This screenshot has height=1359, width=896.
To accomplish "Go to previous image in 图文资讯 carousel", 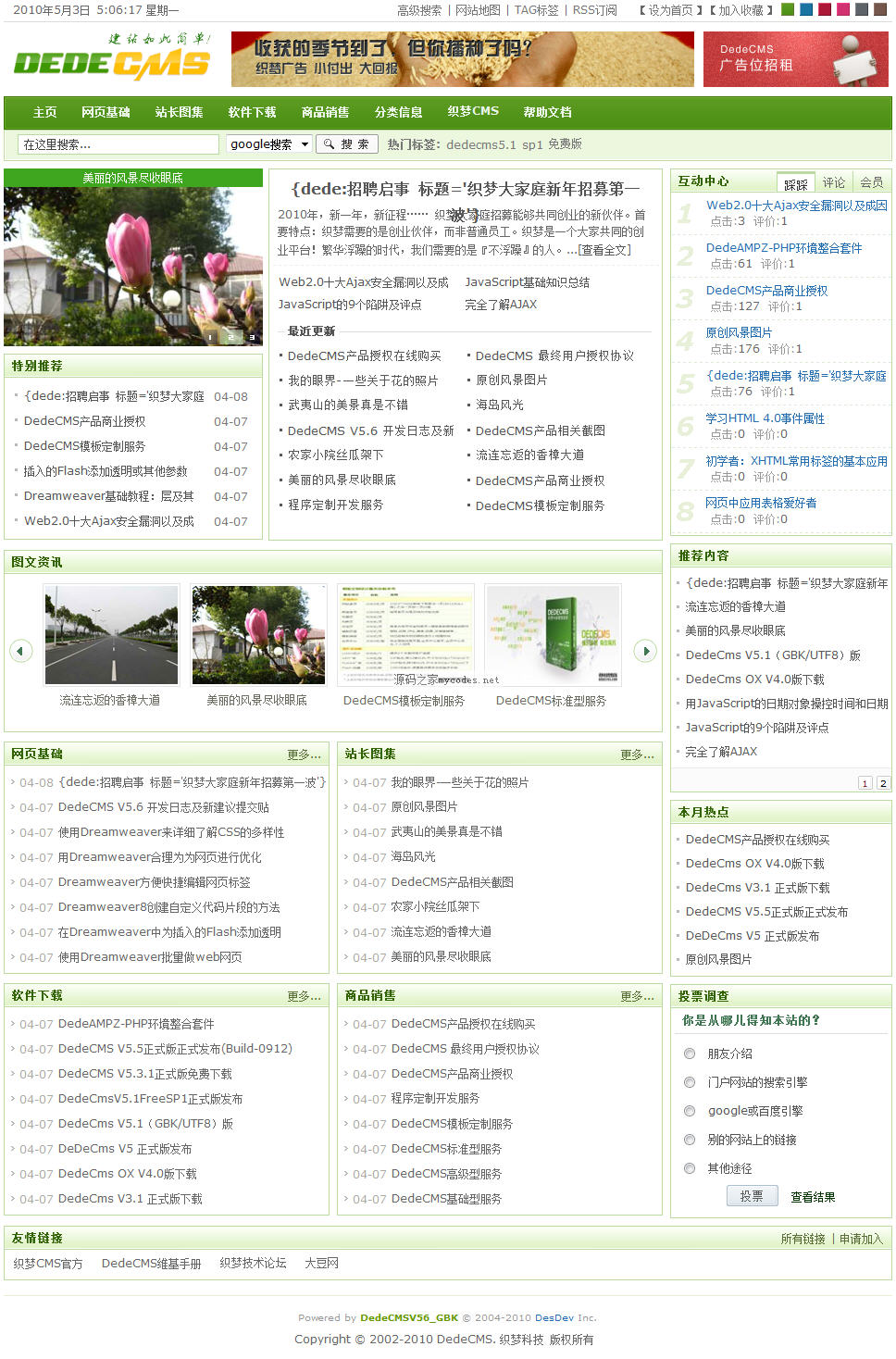I will 20,651.
